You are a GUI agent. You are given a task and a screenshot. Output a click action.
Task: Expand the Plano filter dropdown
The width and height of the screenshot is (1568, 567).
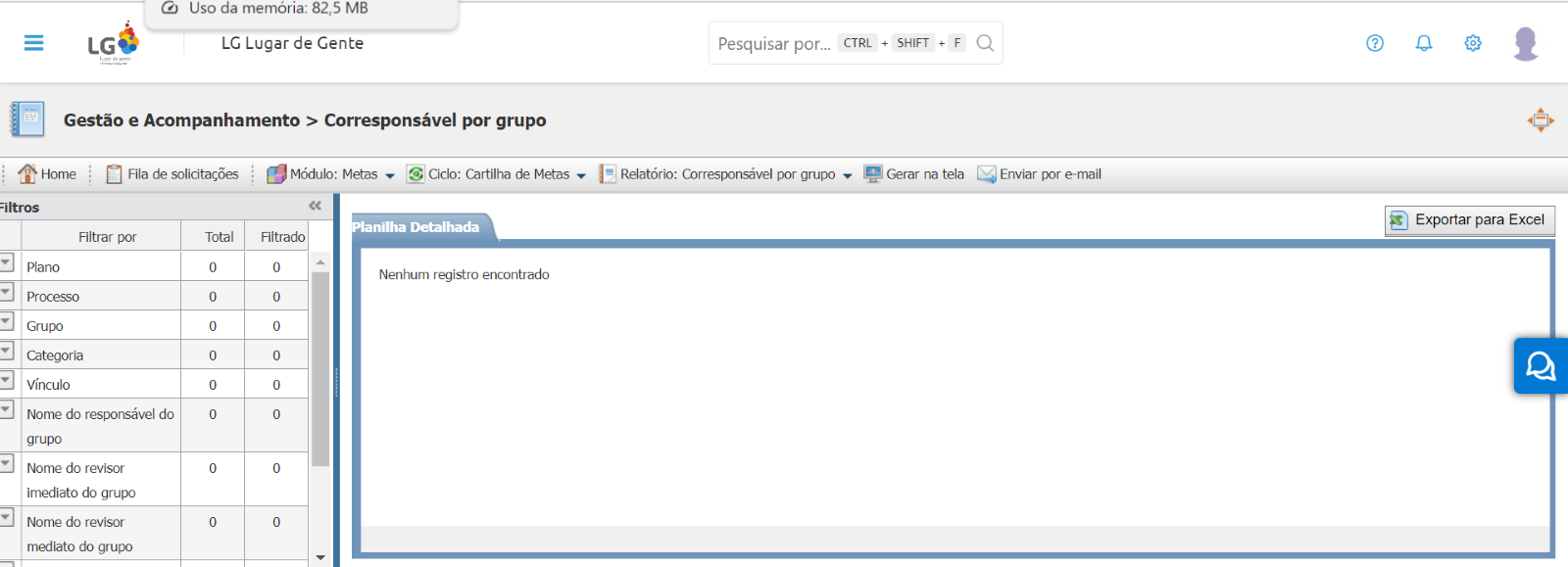pos(6,262)
